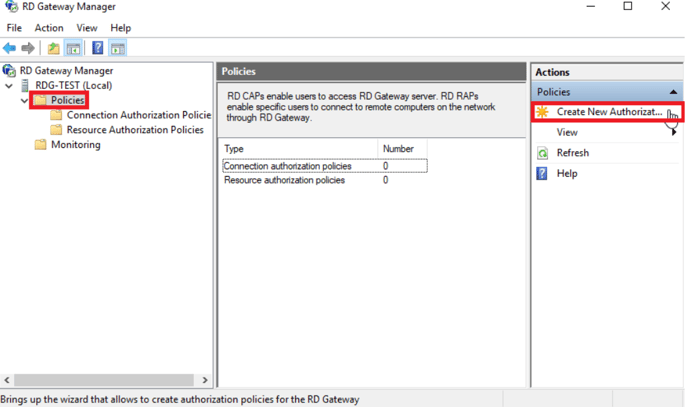Minimize the RD Gateway Manager window
This screenshot has height=407, width=688.
[x=591, y=7]
